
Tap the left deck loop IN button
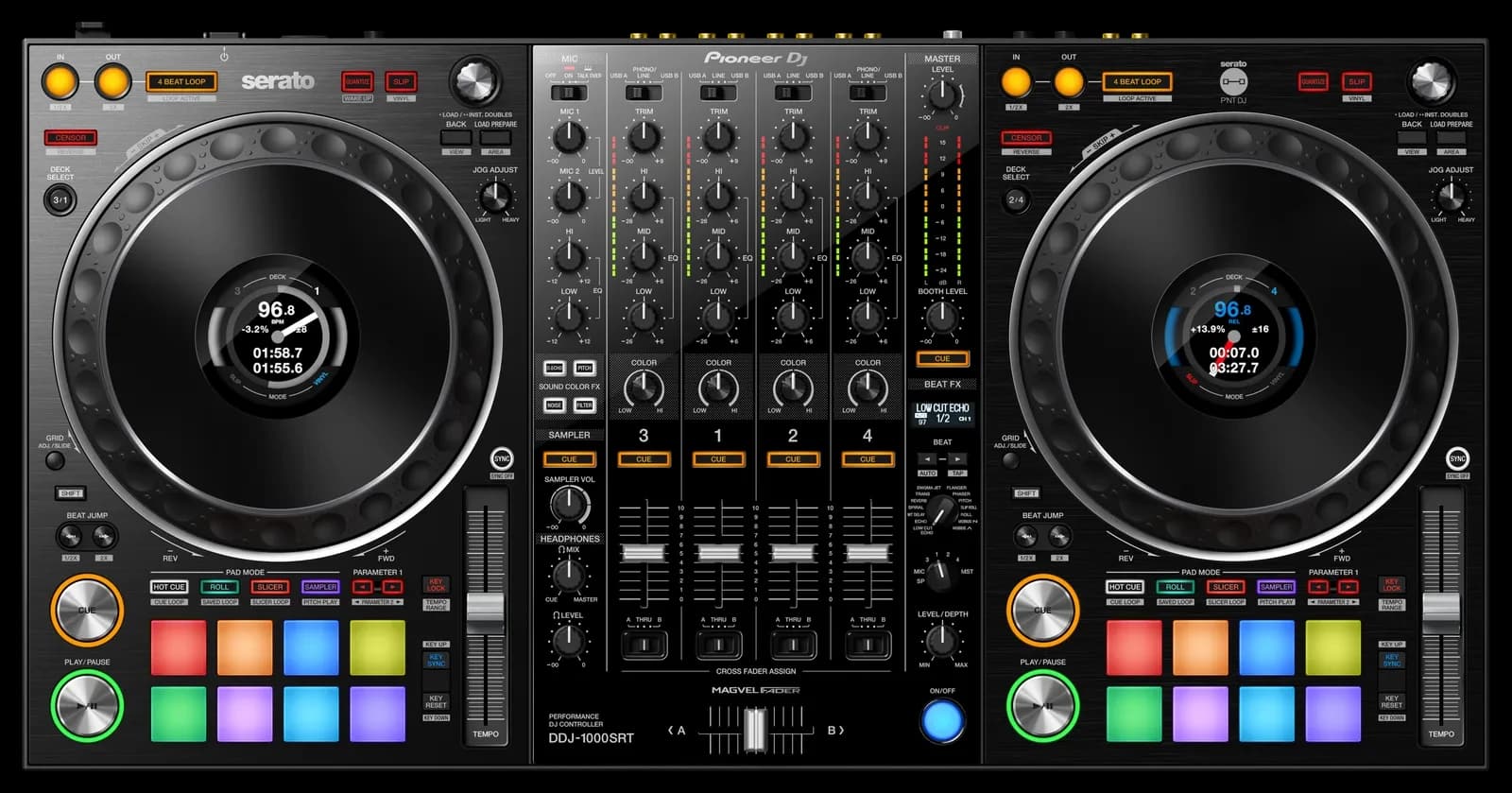[60, 82]
